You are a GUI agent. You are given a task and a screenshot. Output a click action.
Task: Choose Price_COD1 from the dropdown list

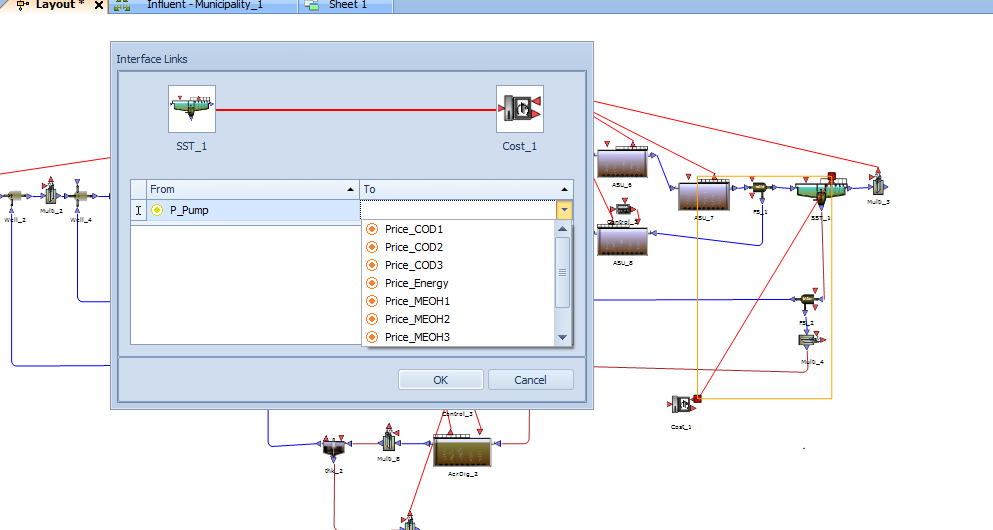413,229
